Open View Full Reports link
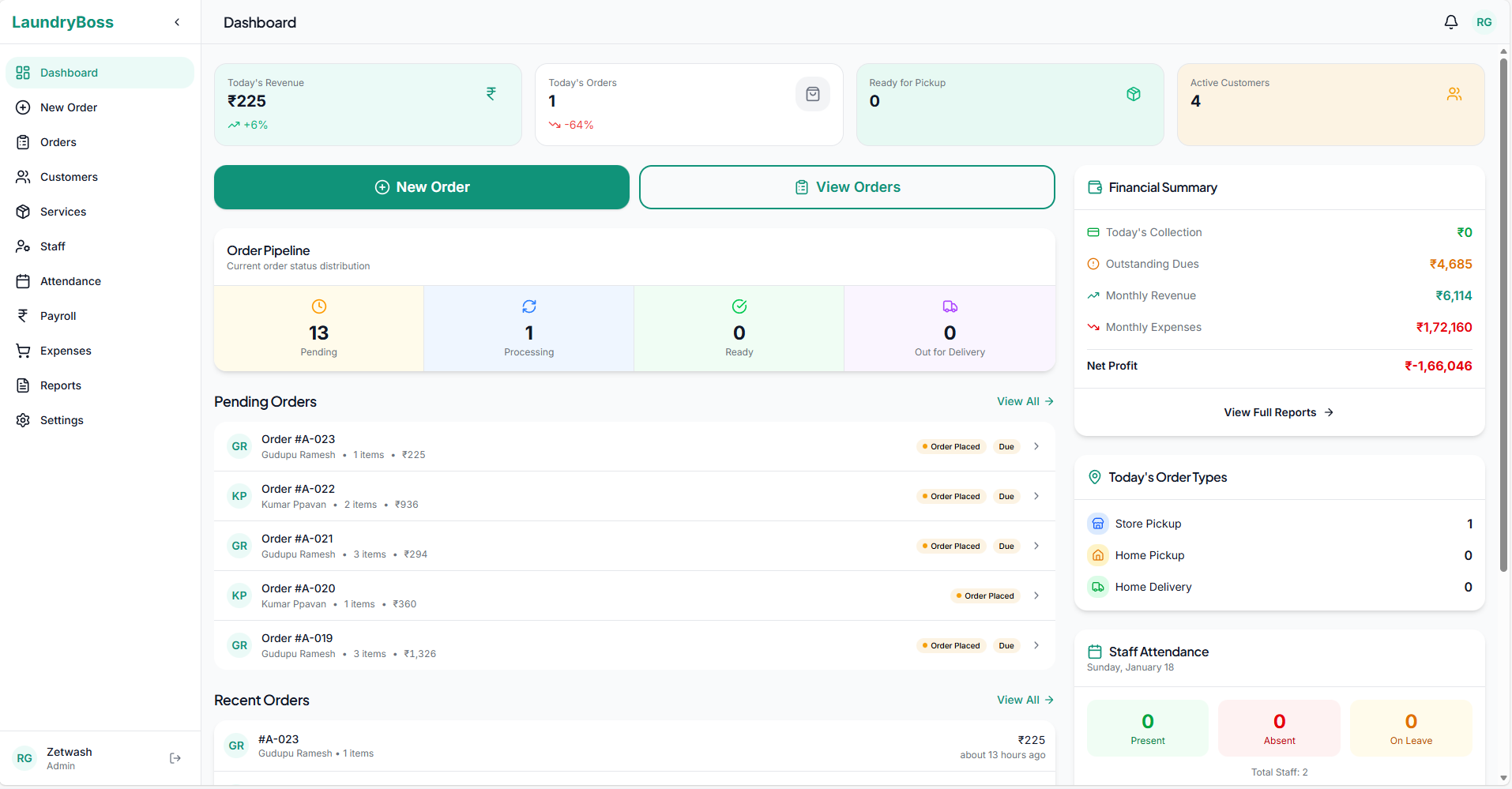 (x=1278, y=411)
